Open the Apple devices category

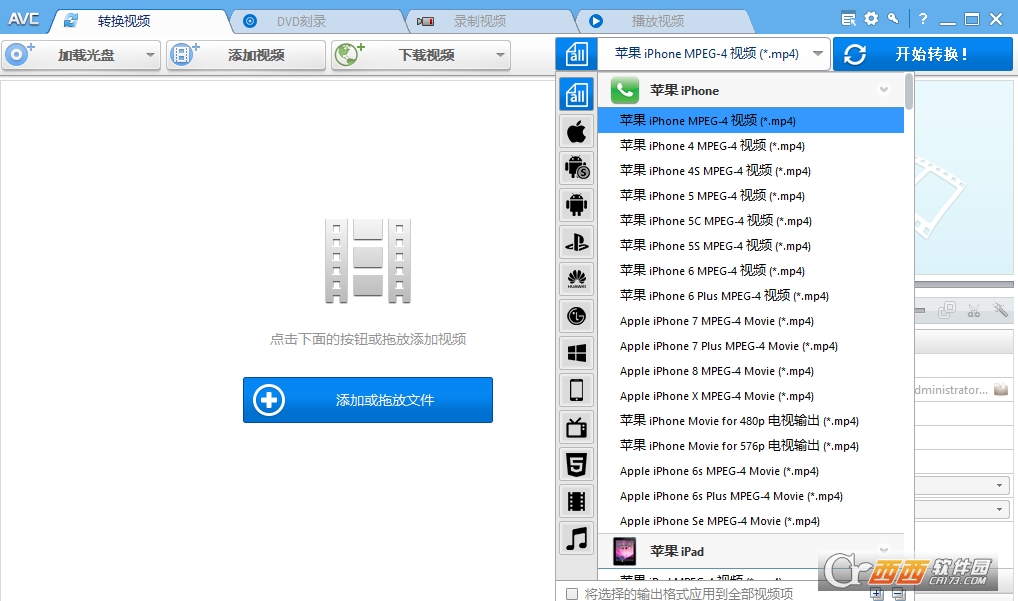(x=577, y=132)
